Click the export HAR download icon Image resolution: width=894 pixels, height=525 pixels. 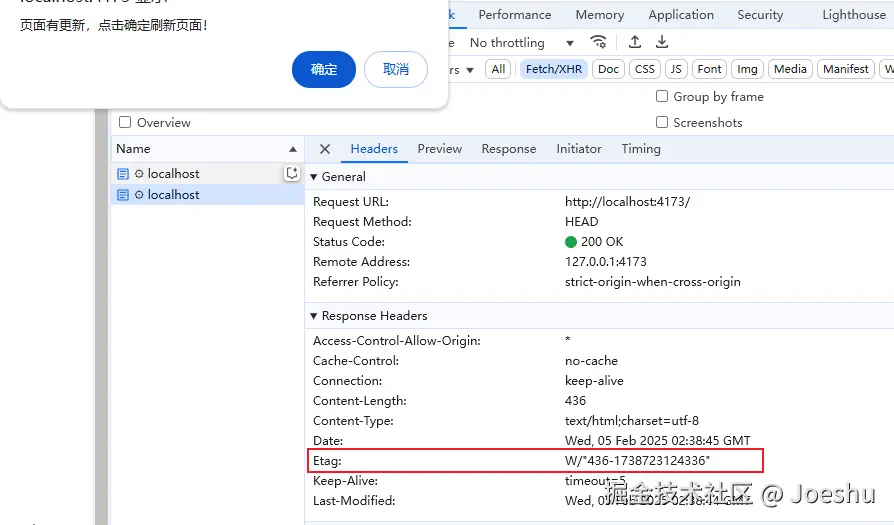pyautogui.click(x=661, y=42)
